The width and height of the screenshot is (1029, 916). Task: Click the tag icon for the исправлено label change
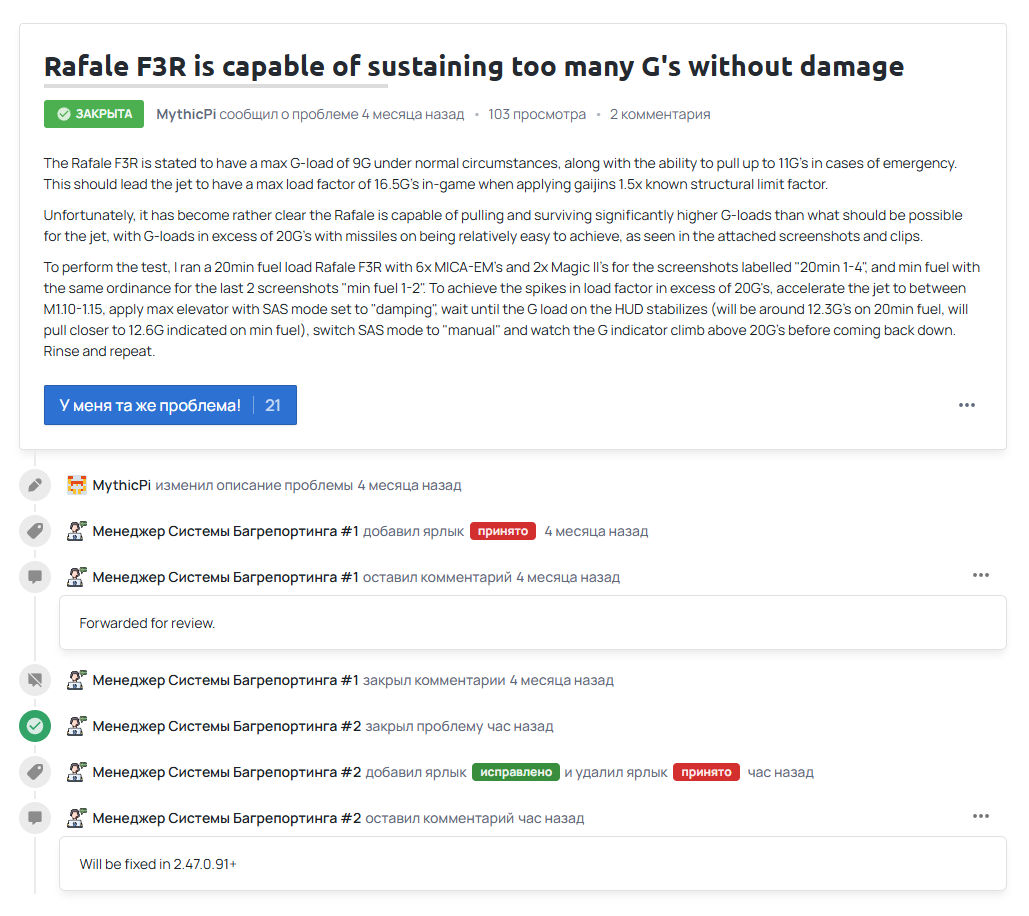[x=35, y=772]
